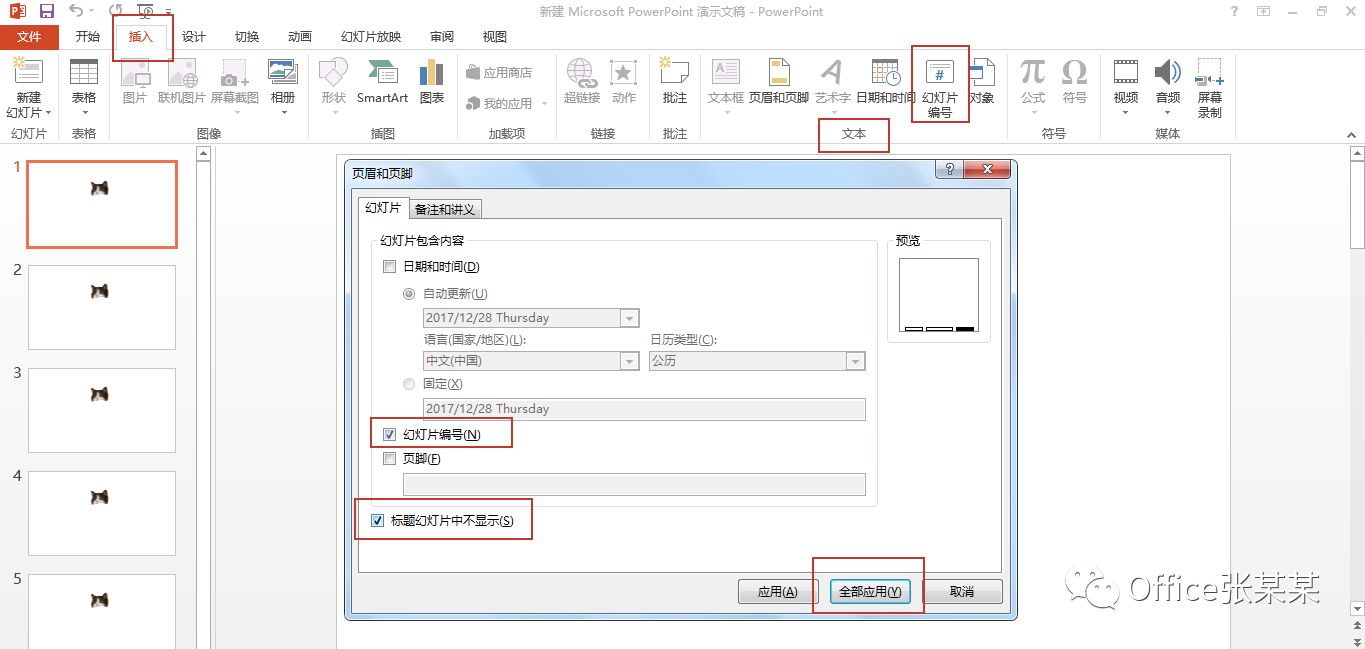Screen dimensions: 1365x649
Task: Switch to the 备注和讲义 tab
Action: click(x=445, y=208)
